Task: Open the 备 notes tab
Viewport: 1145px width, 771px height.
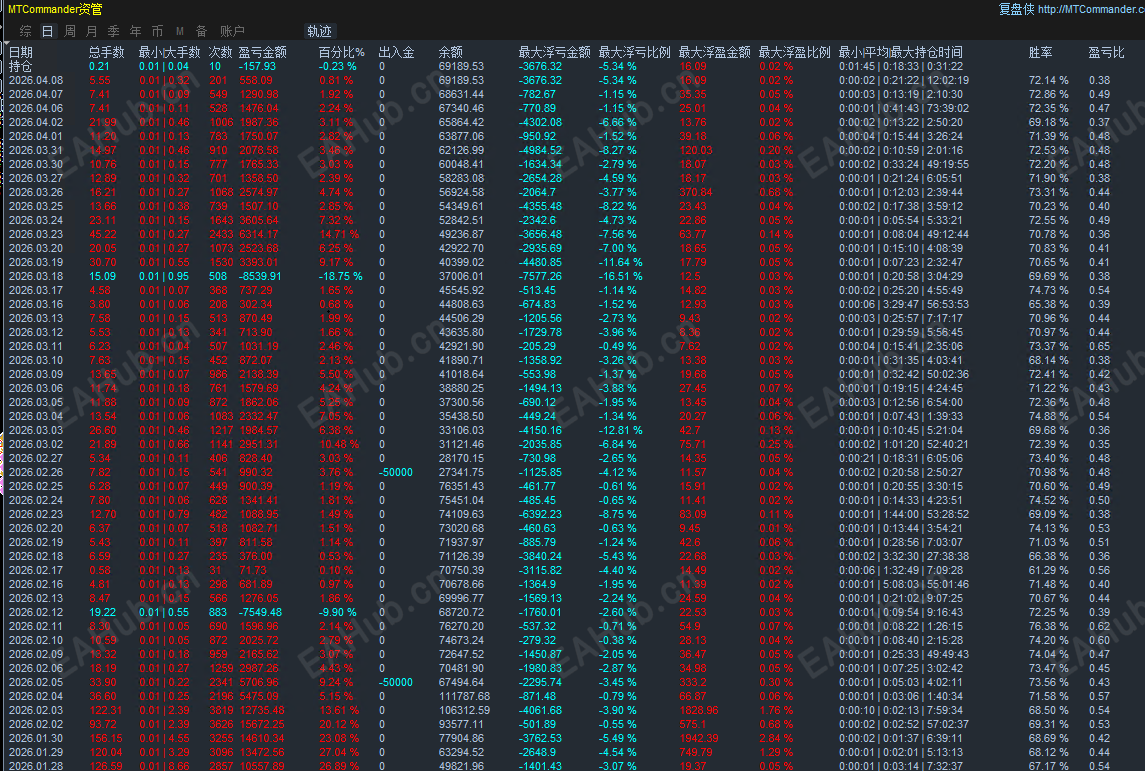Action: [x=202, y=31]
